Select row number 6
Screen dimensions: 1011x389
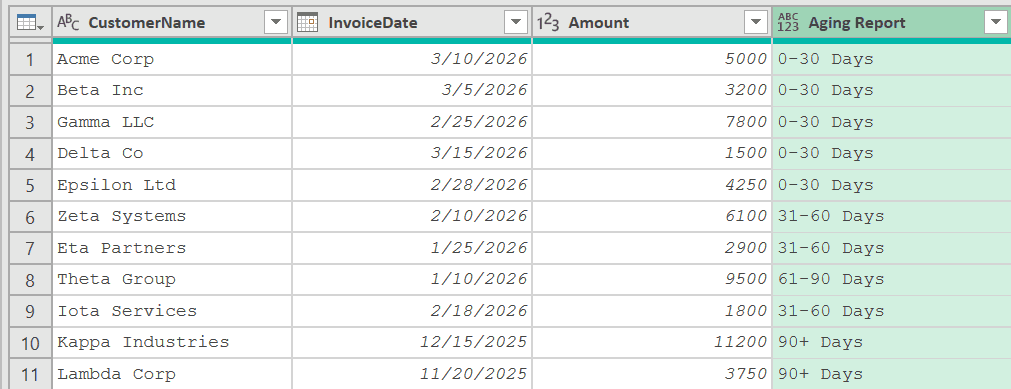point(30,217)
